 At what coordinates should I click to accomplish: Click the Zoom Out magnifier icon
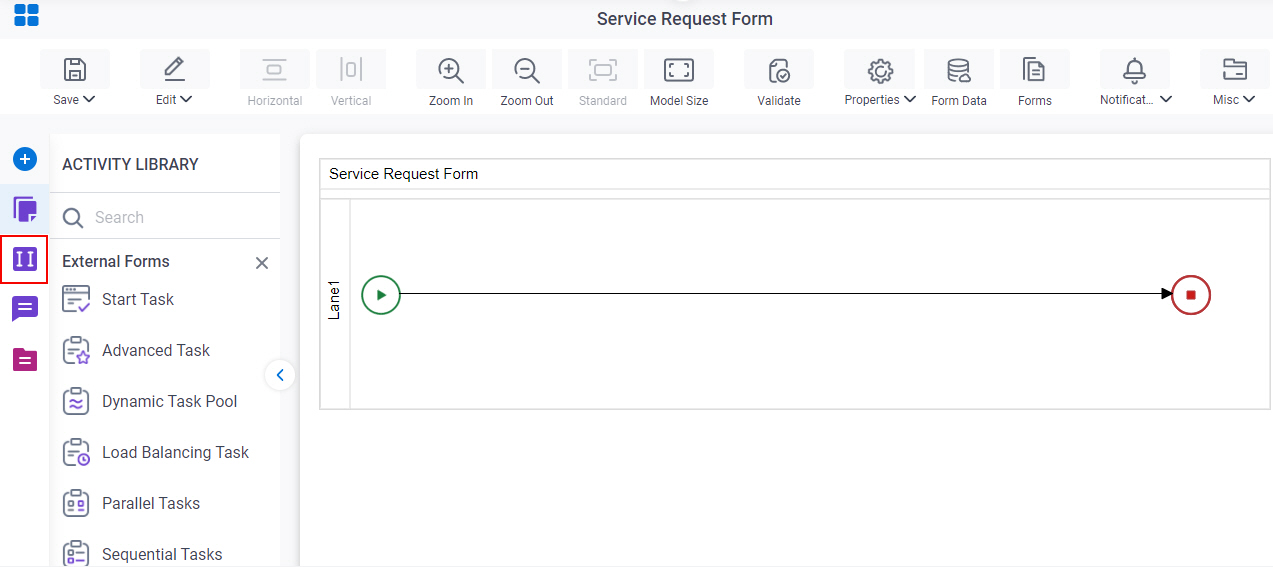pyautogui.click(x=527, y=69)
